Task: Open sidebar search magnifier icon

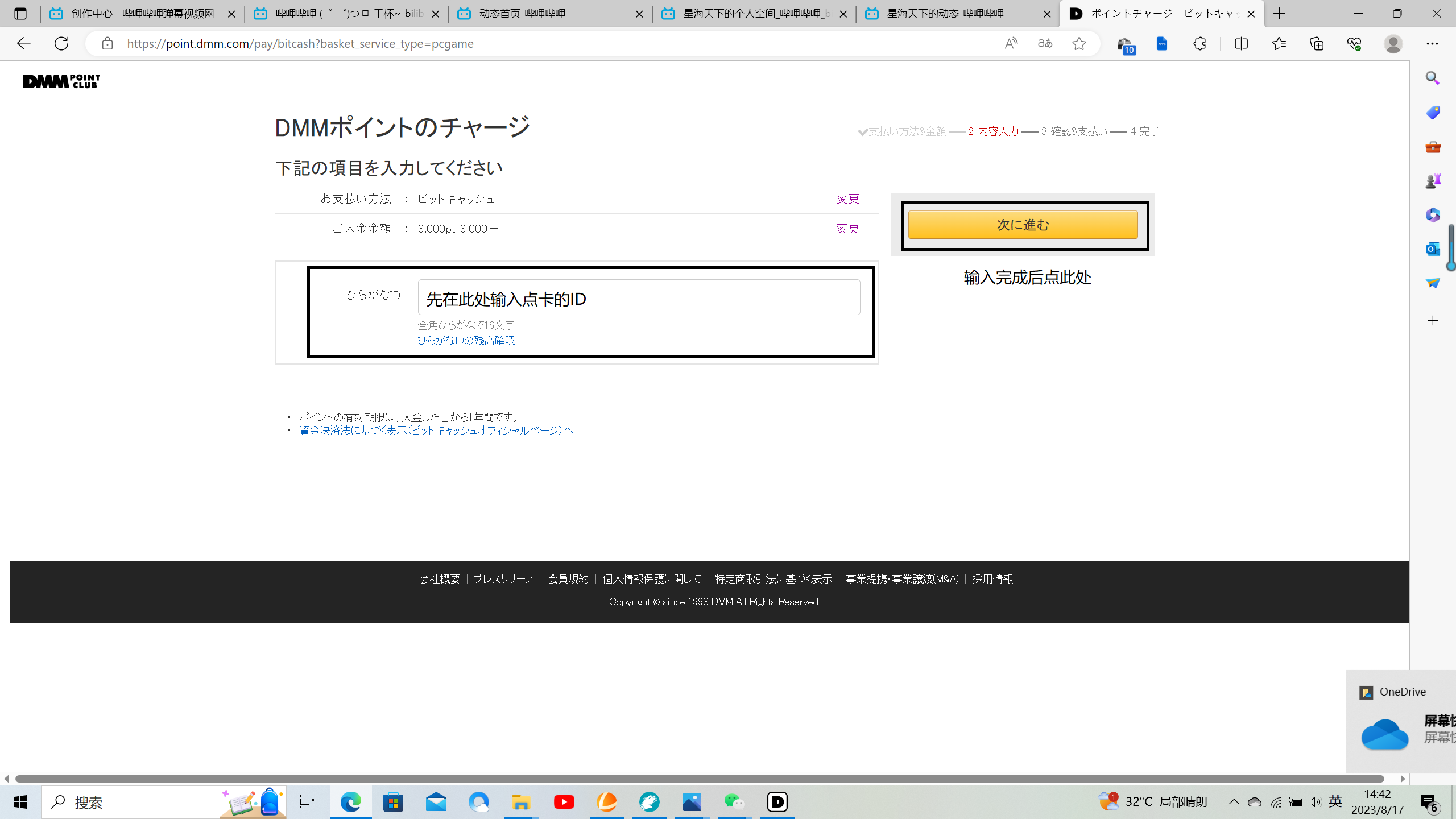Action: point(1432,78)
